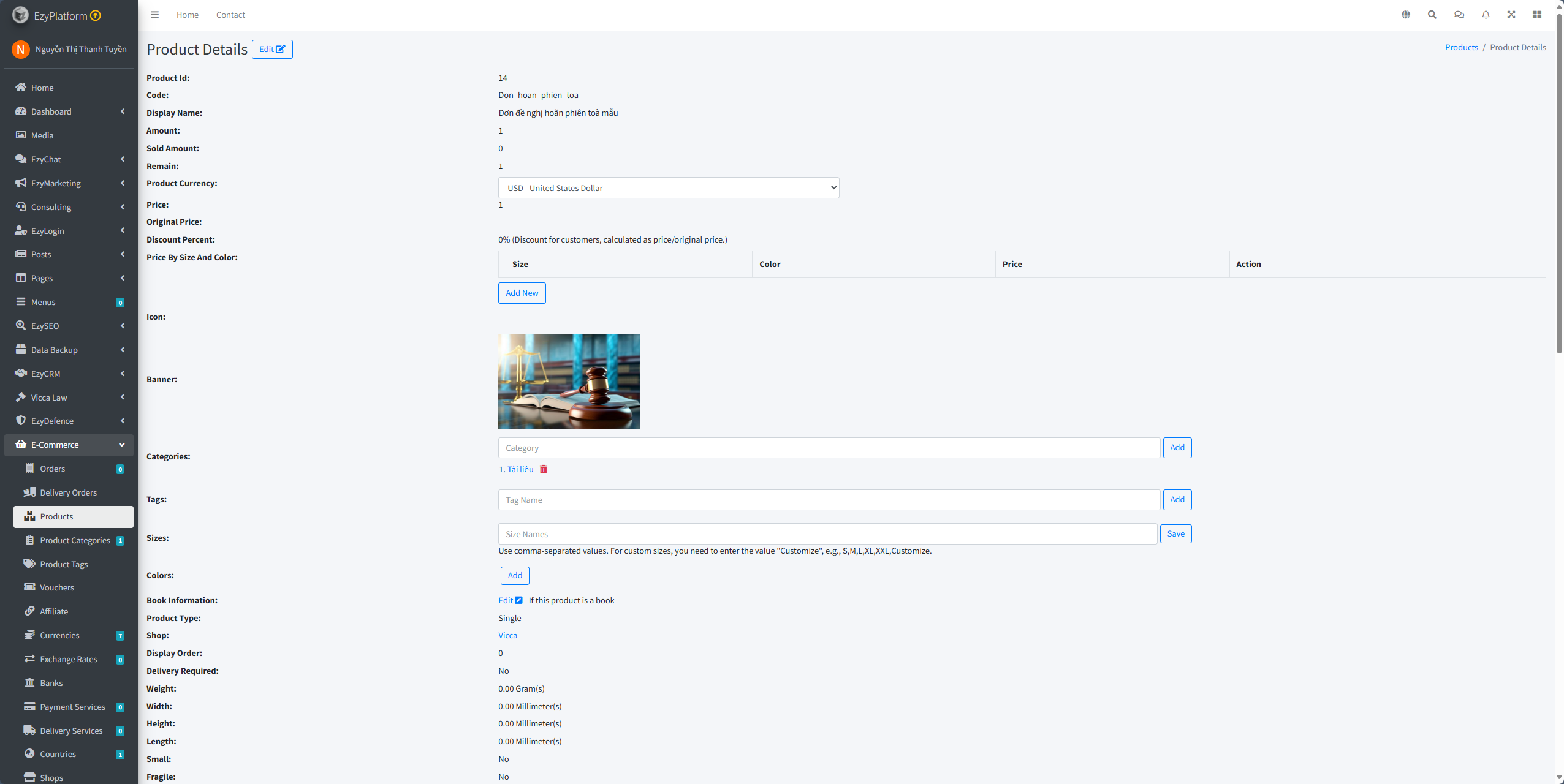Screen dimensions: 1564x784
Task: Open the Contact item in the top navigation
Action: point(230,15)
